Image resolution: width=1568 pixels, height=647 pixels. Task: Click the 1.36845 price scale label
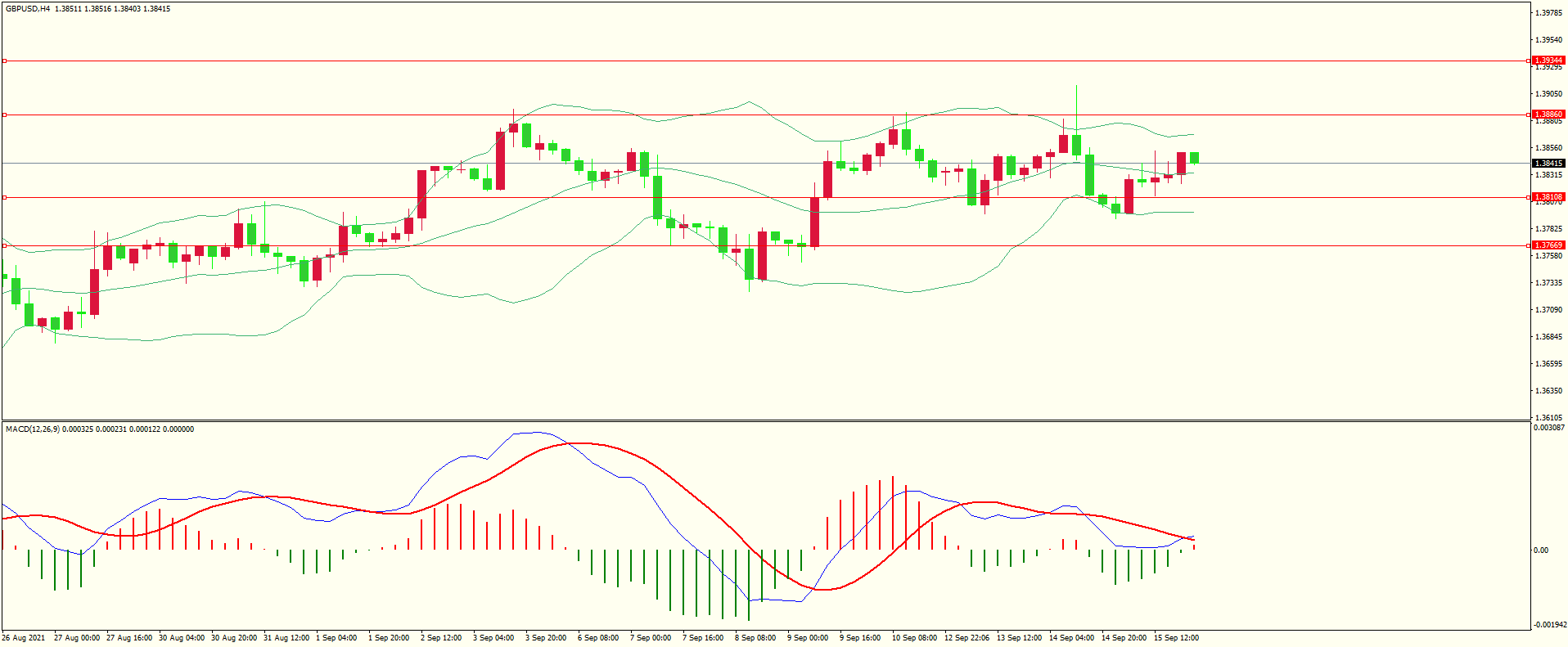(1549, 337)
